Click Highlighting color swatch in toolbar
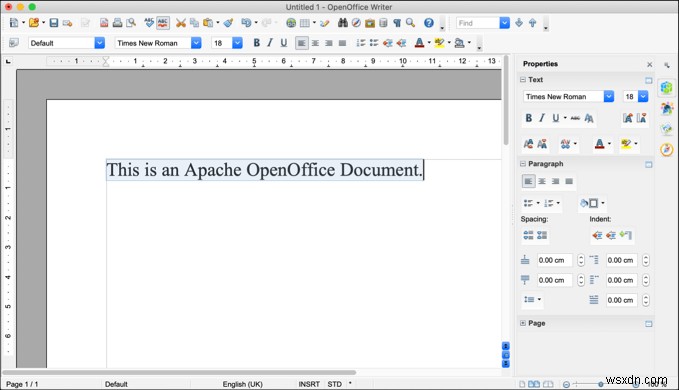 [x=440, y=42]
